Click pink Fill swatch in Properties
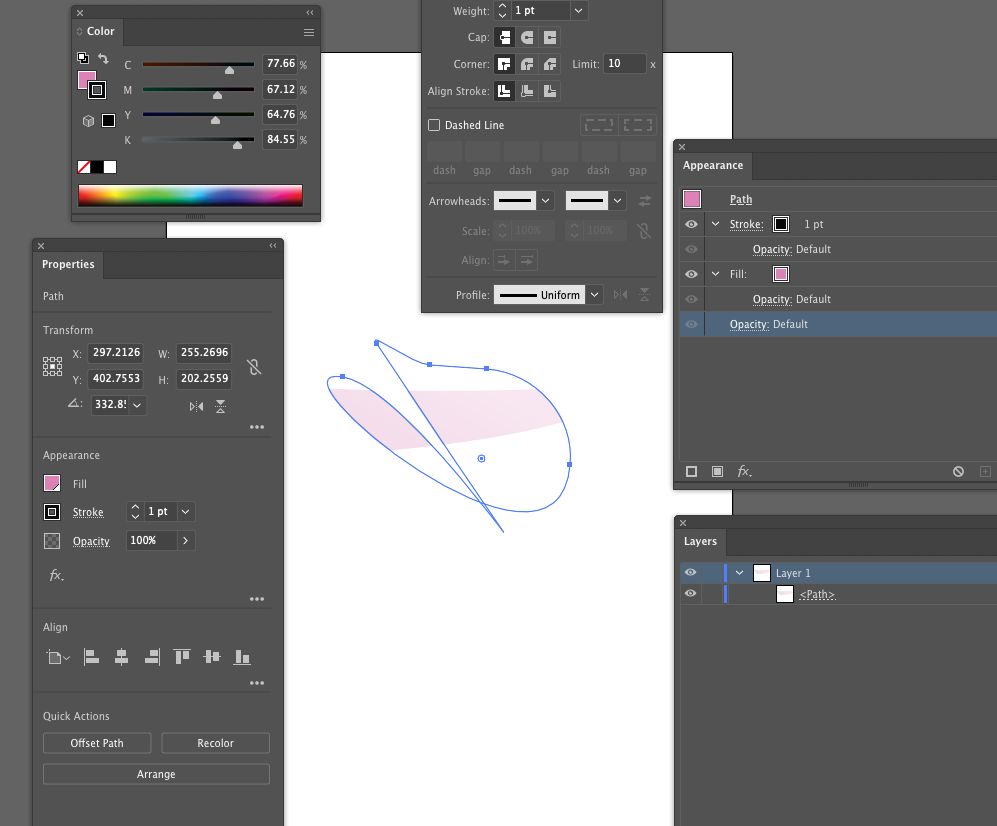Viewport: 997px width, 826px height. pyautogui.click(x=52, y=483)
